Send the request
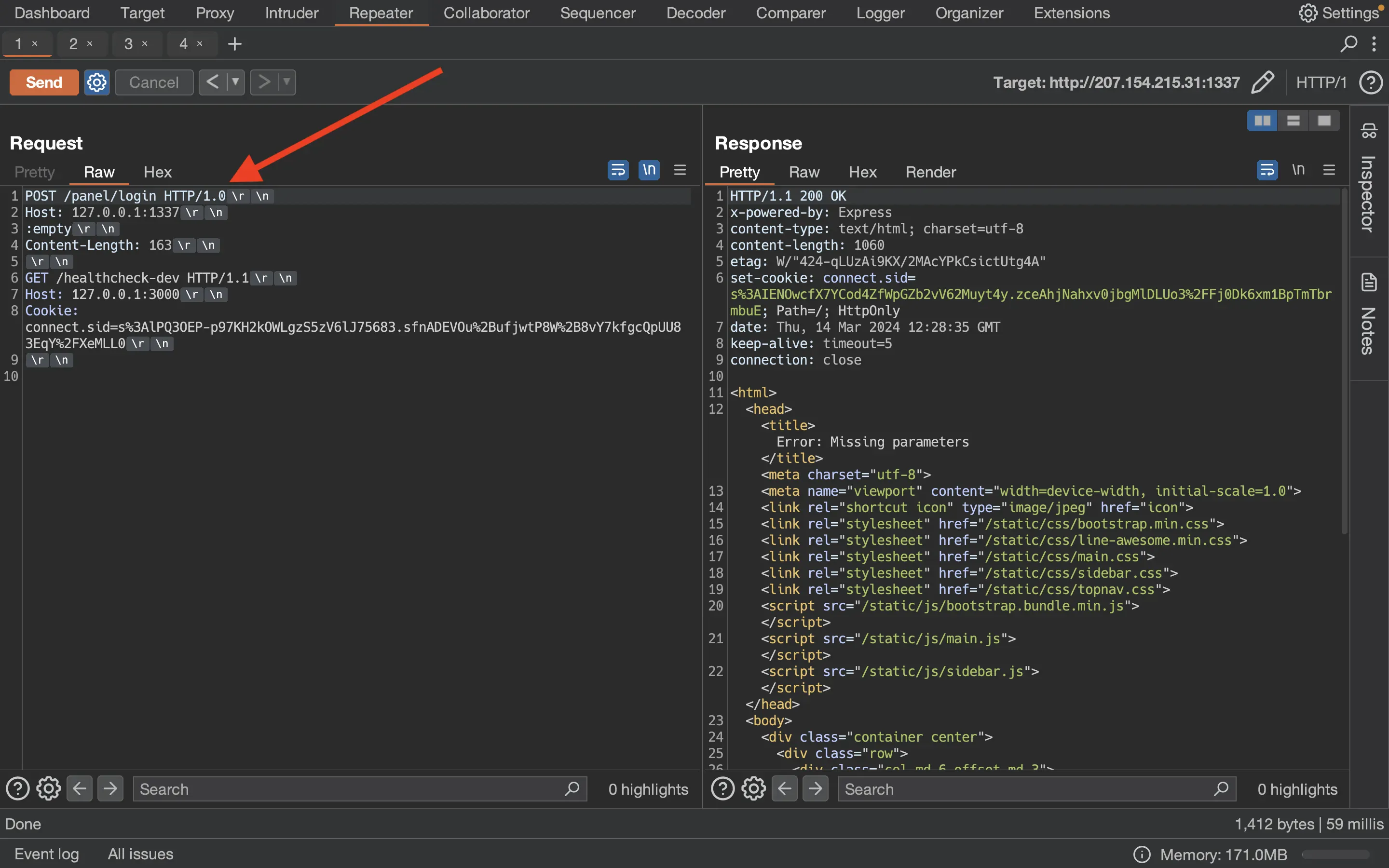The height and width of the screenshot is (868, 1389). click(x=43, y=82)
